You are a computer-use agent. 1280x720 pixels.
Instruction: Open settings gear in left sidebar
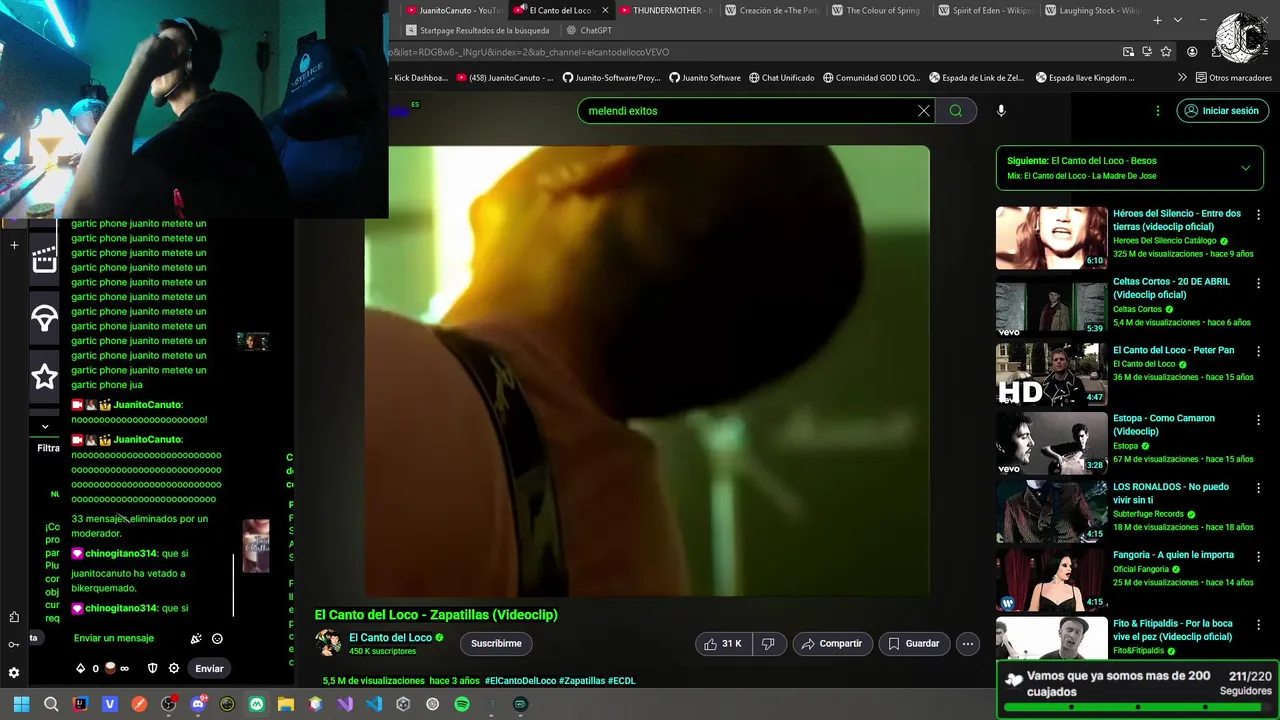click(14, 673)
